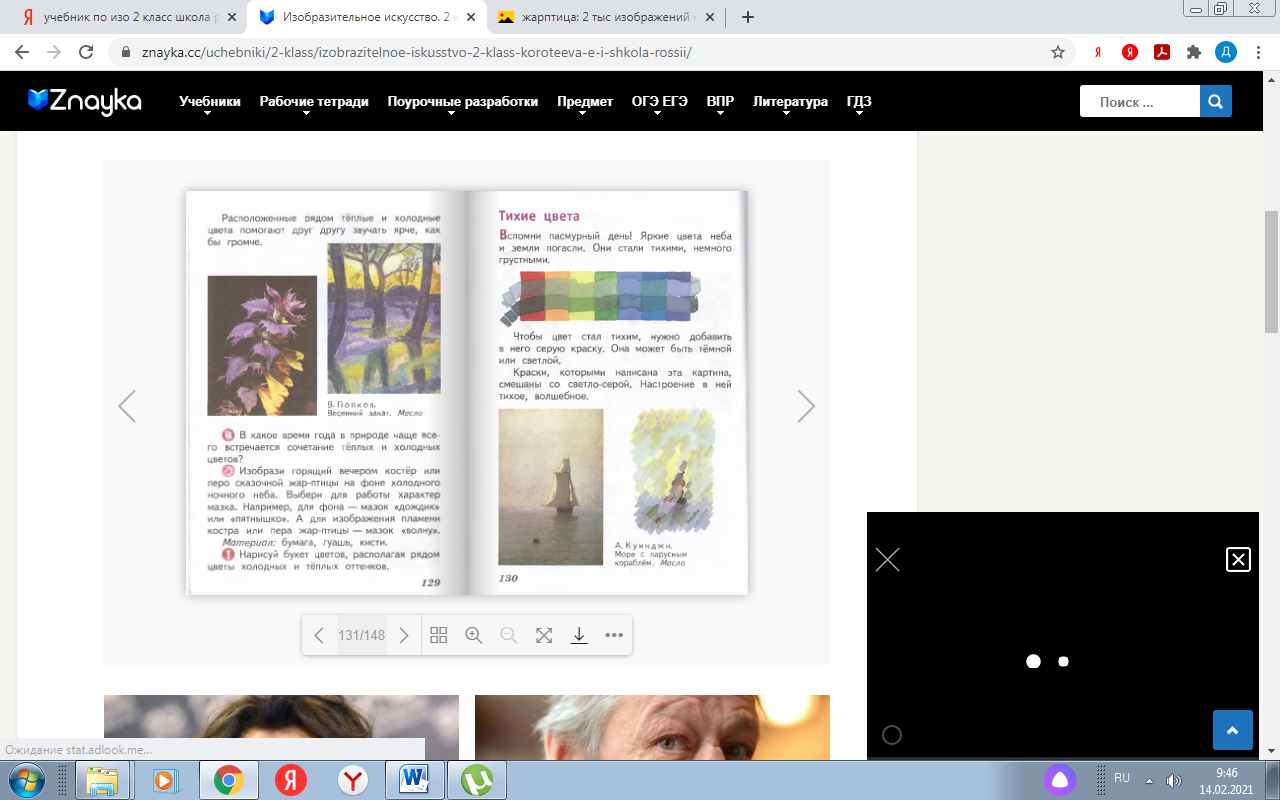The height and width of the screenshot is (800, 1280).
Task: Go back with the browser back arrow
Action: [23, 52]
